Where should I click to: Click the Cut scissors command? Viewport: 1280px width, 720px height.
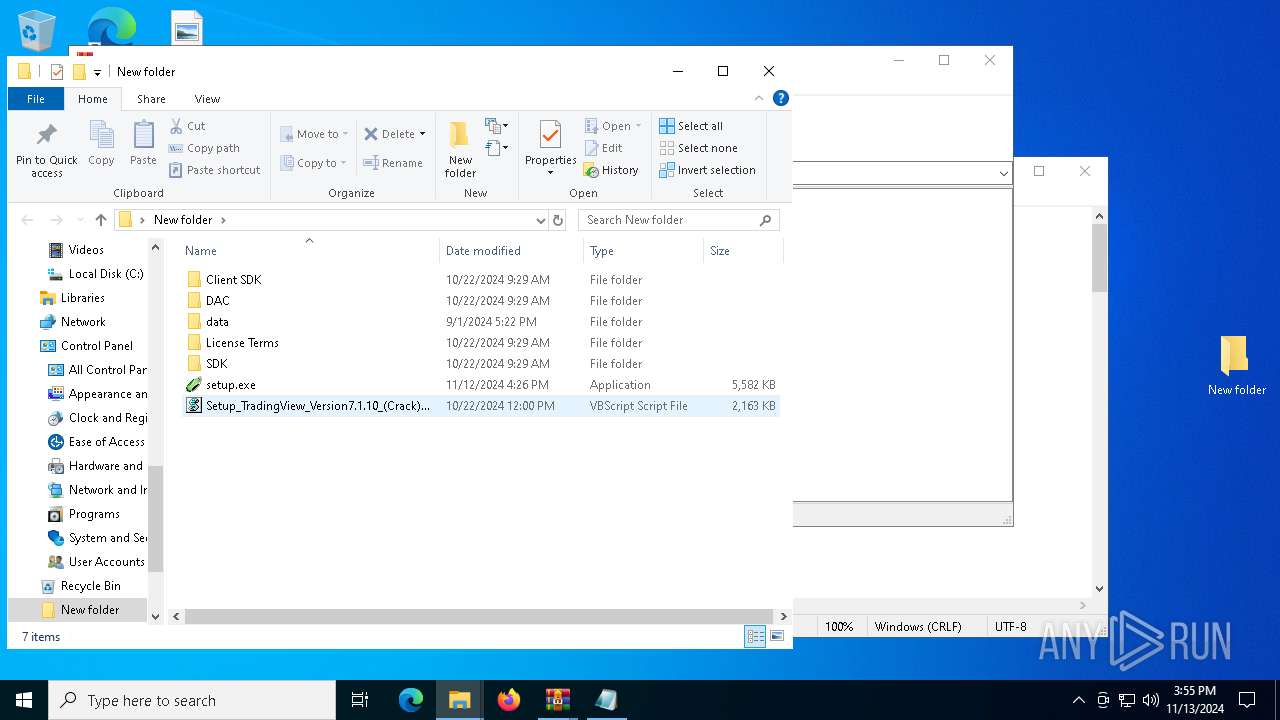click(x=187, y=126)
